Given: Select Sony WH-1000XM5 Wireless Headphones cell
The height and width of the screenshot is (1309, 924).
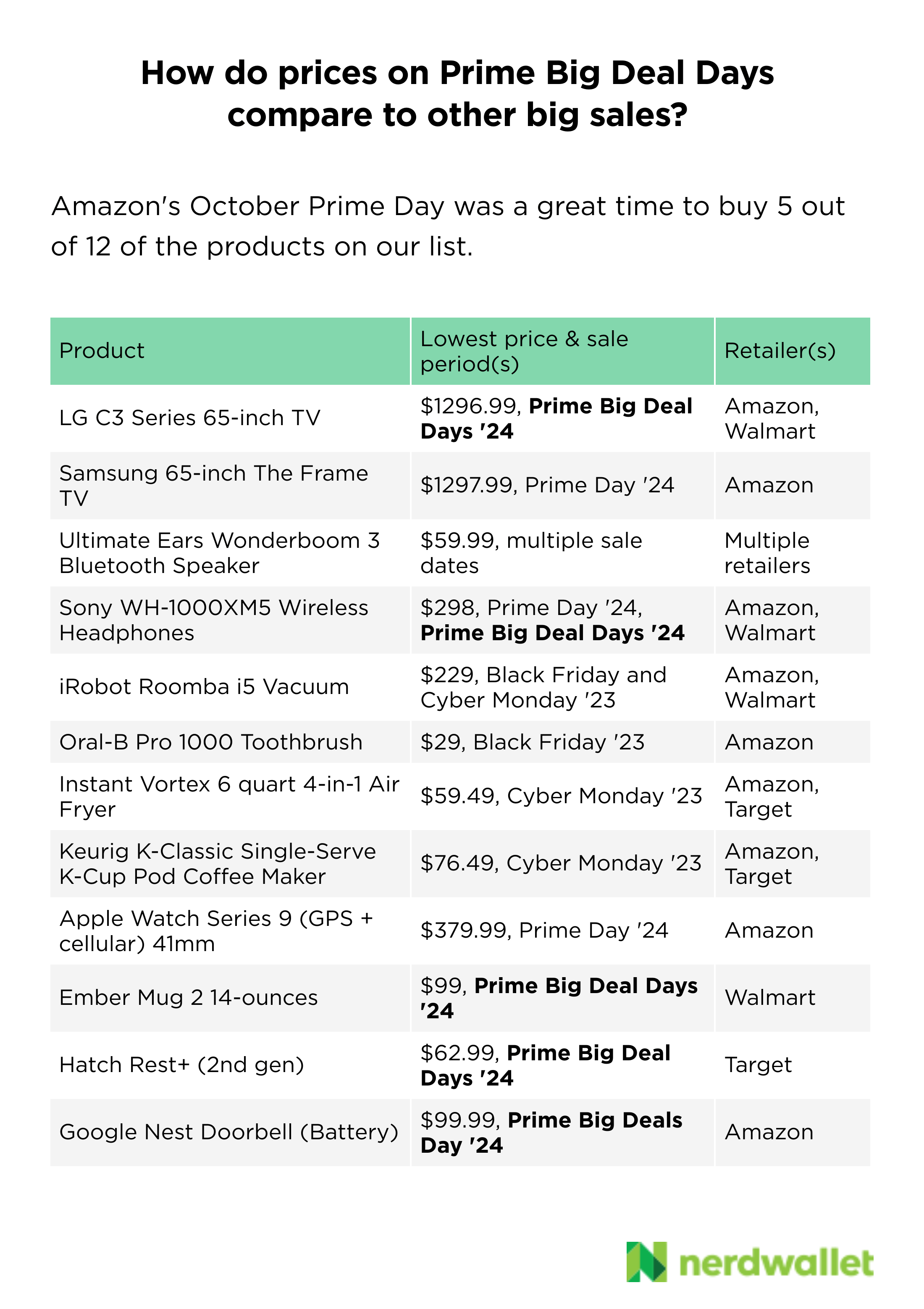Looking at the screenshot, I should tap(214, 620).
